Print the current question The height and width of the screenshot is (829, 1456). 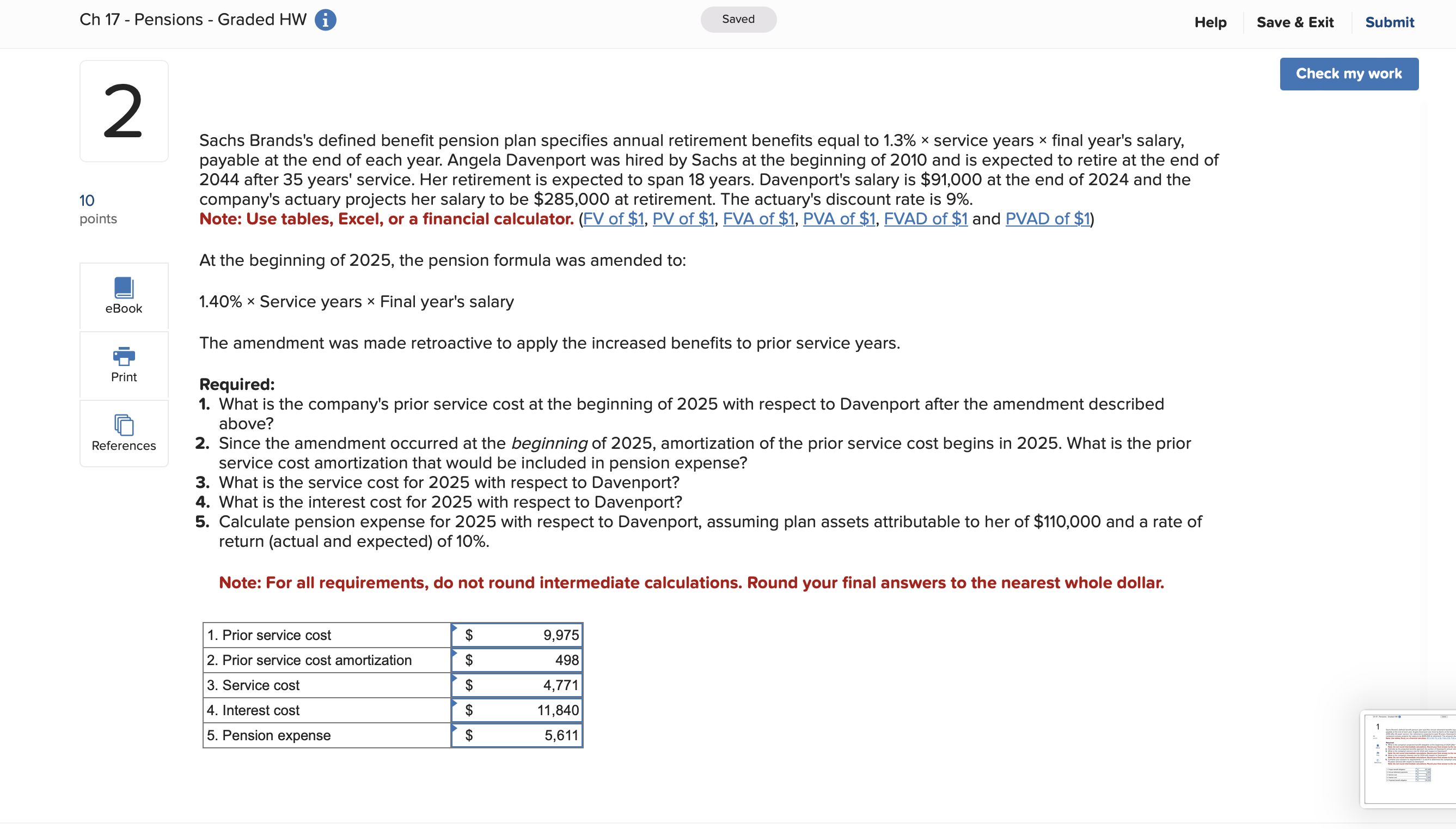point(123,364)
